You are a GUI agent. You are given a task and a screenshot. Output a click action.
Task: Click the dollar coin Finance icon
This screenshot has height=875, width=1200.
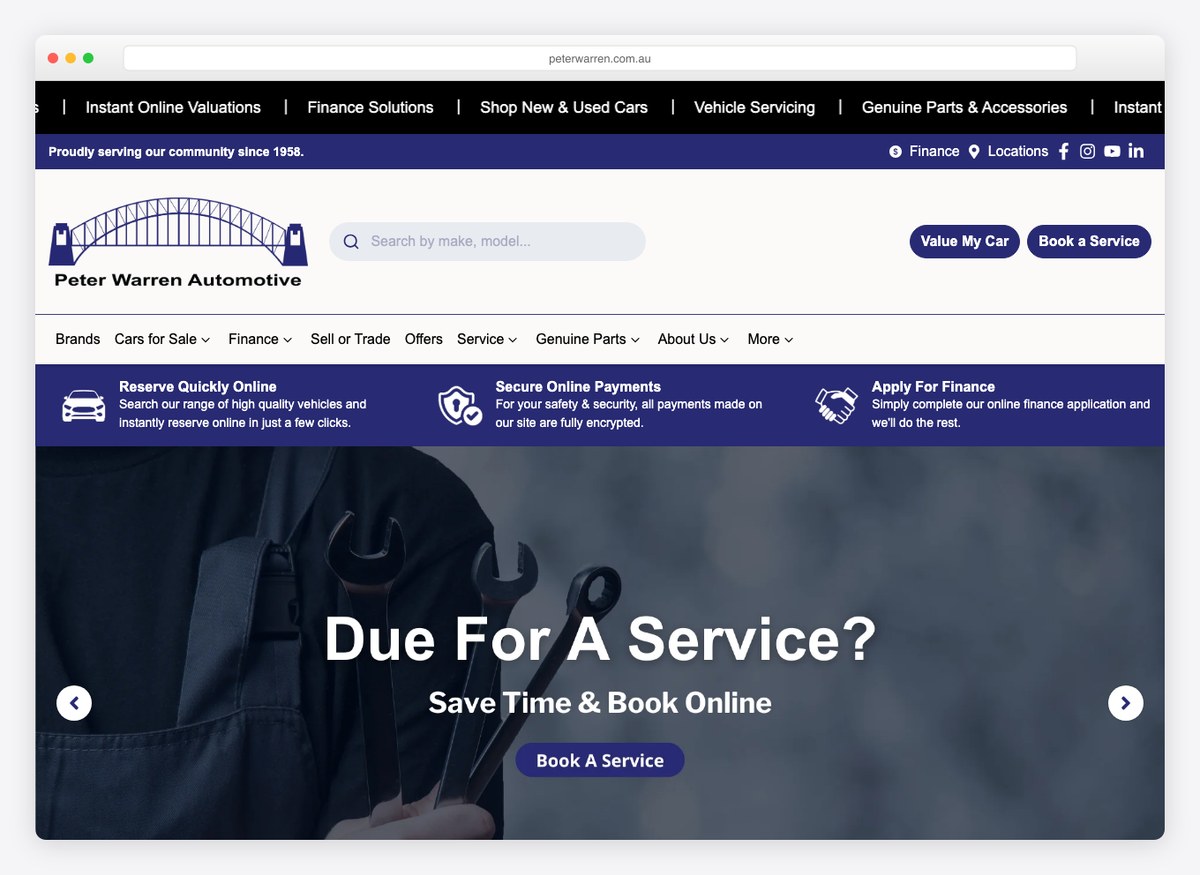895,152
